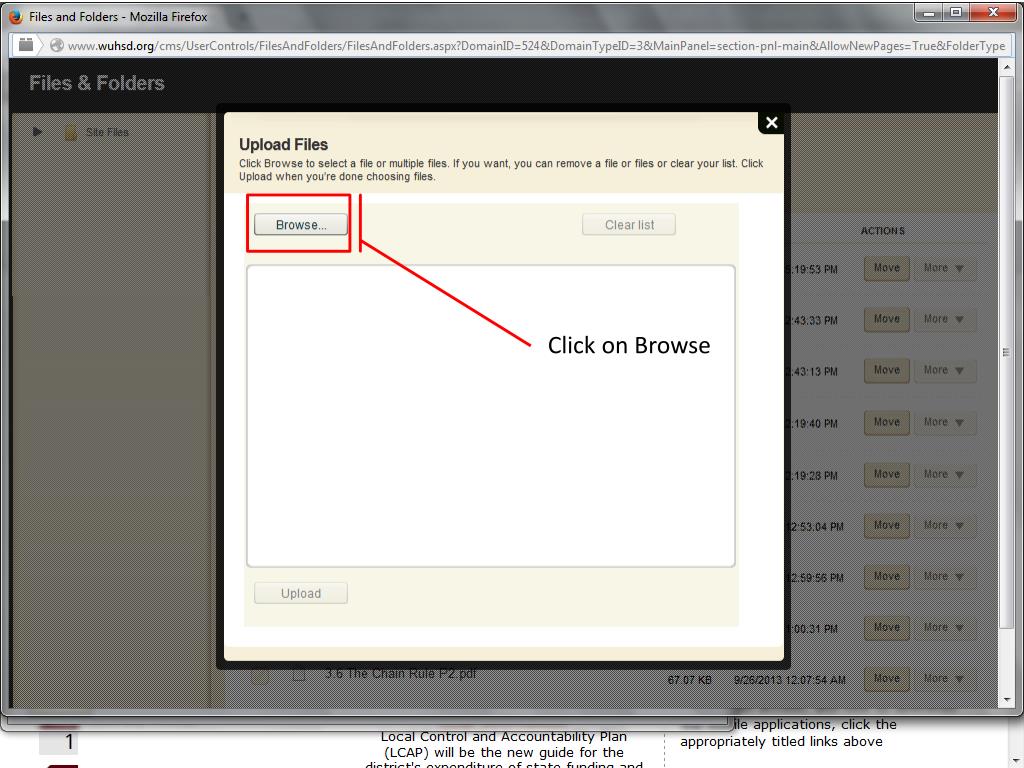Open More dropdown for 19:53 PM row

coord(944,268)
